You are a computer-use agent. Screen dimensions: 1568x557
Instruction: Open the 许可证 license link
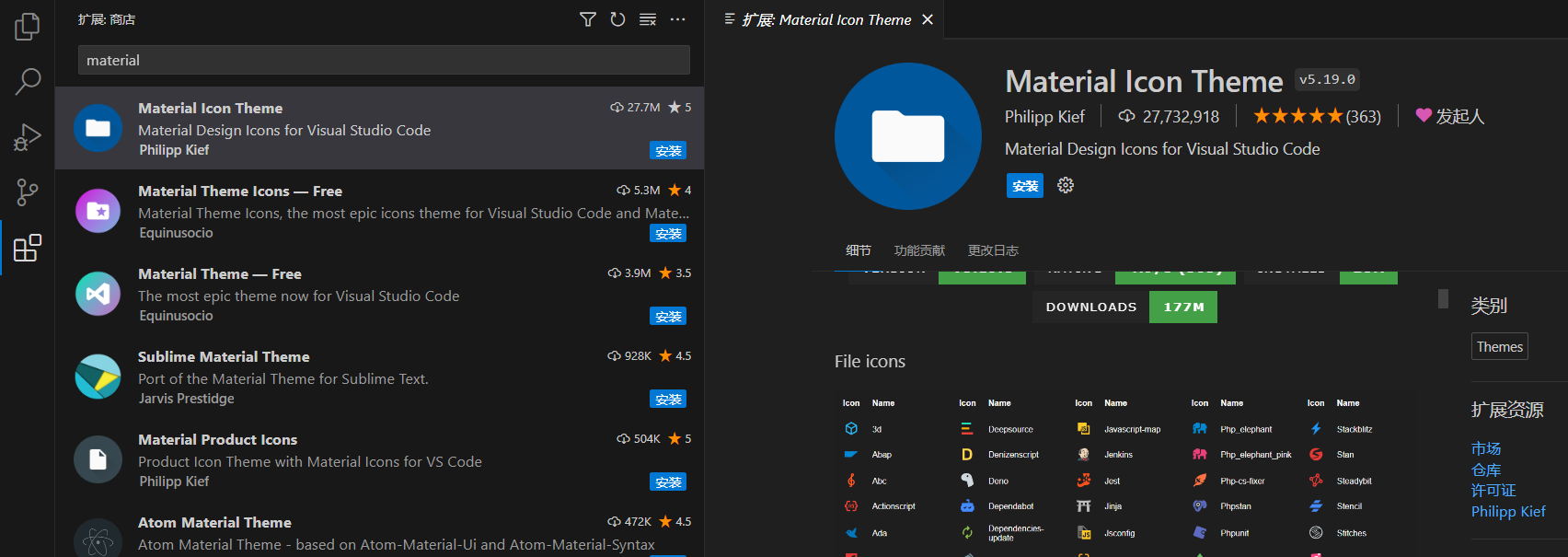[1493, 491]
